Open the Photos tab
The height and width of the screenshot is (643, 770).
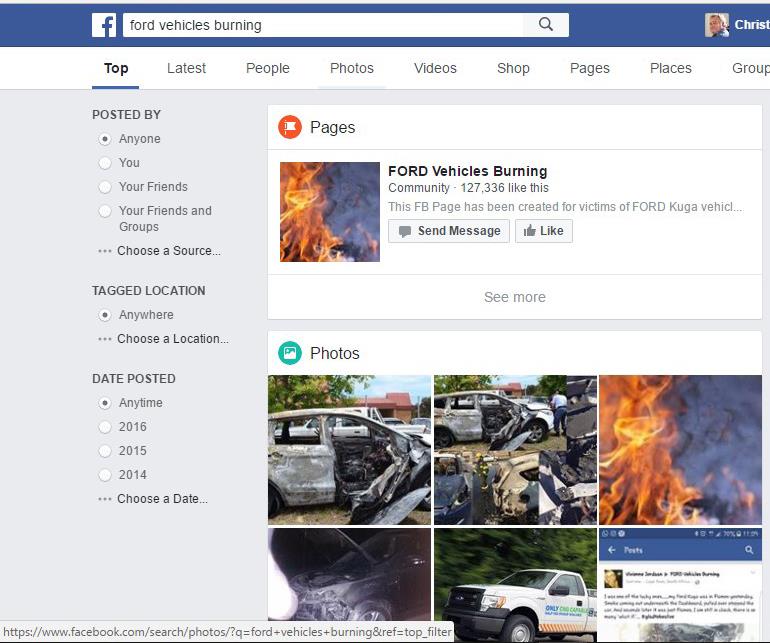[x=352, y=68]
